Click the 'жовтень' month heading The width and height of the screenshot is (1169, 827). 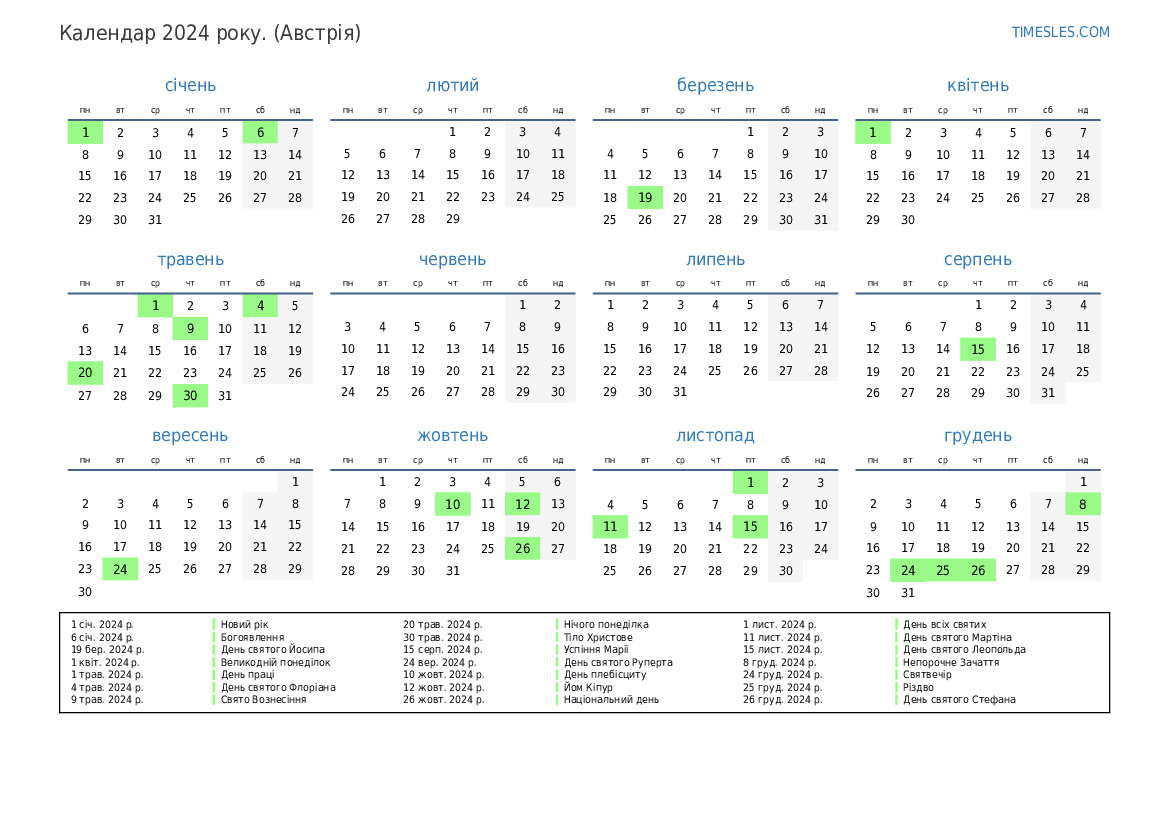coord(452,436)
